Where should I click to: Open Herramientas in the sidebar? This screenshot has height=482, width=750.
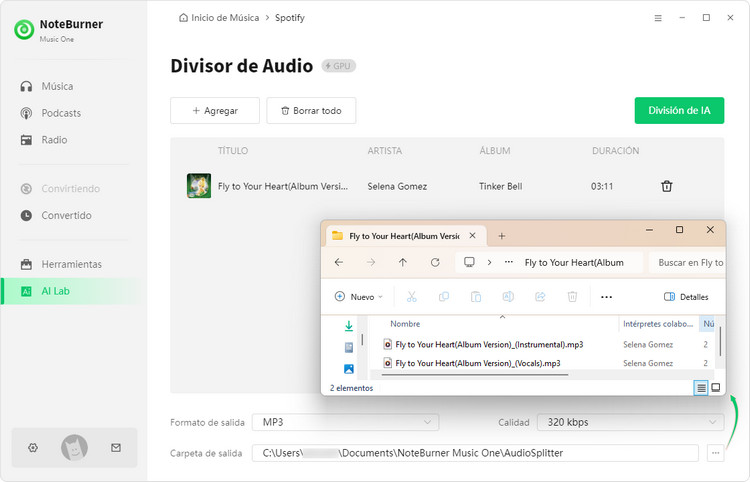pyautogui.click(x=61, y=264)
